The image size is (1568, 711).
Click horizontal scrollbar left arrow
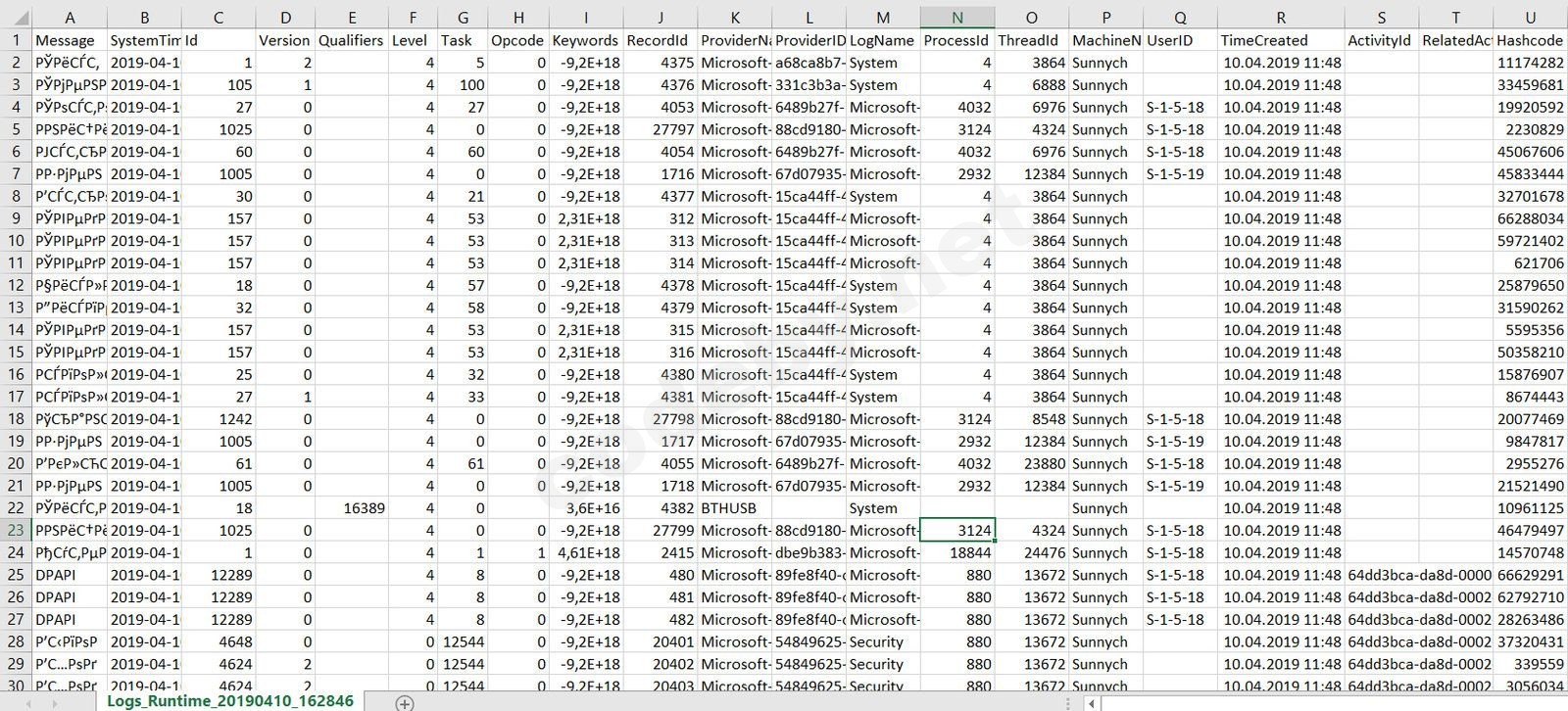[x=1093, y=703]
